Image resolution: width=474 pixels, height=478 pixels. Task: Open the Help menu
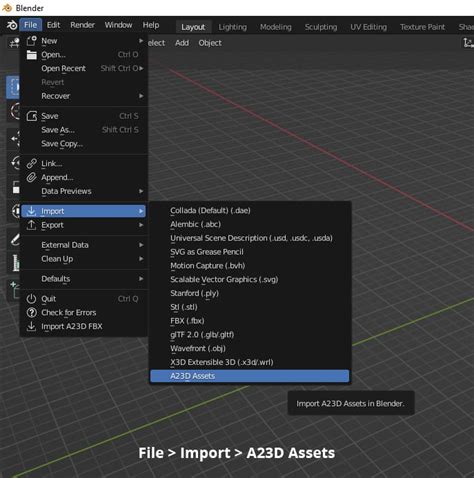151,25
